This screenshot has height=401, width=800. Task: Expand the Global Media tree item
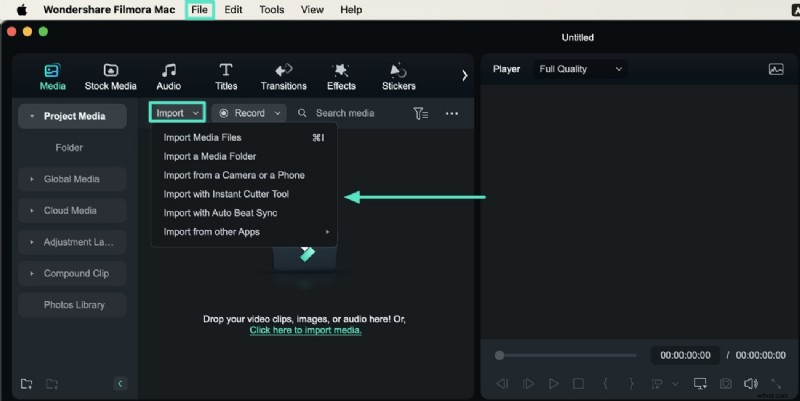pyautogui.click(x=71, y=180)
